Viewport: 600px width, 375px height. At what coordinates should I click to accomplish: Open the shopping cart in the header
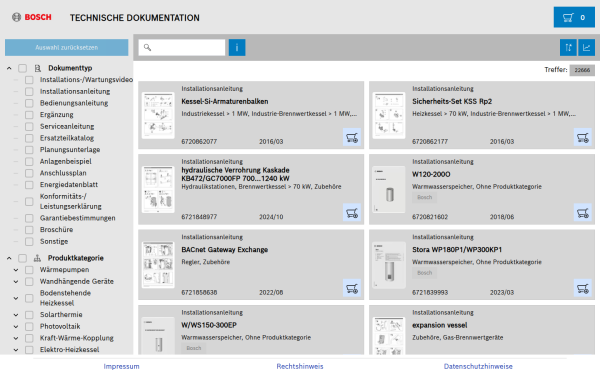pyautogui.click(x=574, y=17)
